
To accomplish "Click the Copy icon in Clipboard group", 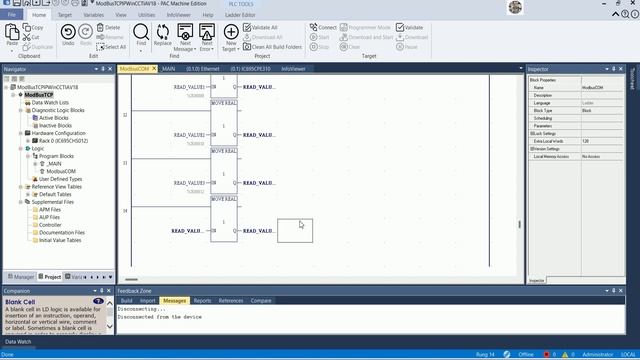I will pos(27,27).
